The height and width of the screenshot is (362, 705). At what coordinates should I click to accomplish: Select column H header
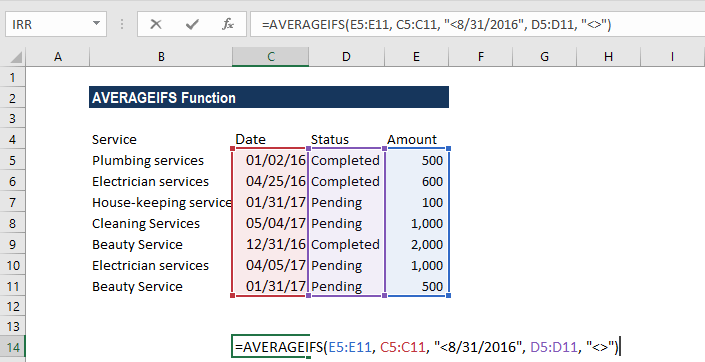[608, 57]
